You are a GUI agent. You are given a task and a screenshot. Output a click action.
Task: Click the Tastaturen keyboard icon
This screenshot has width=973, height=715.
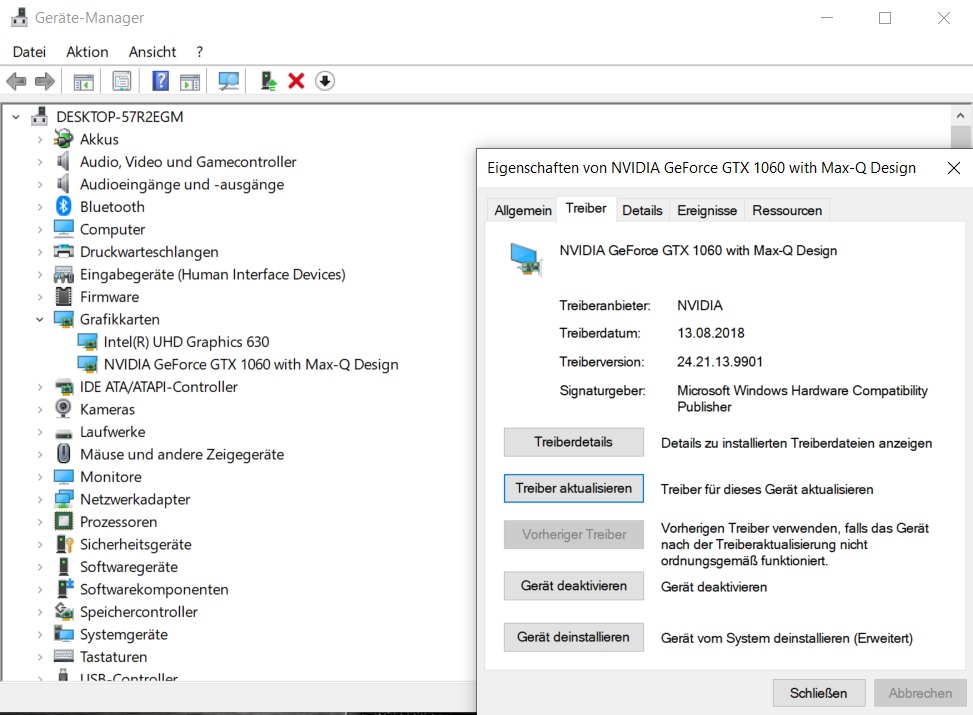pos(63,656)
